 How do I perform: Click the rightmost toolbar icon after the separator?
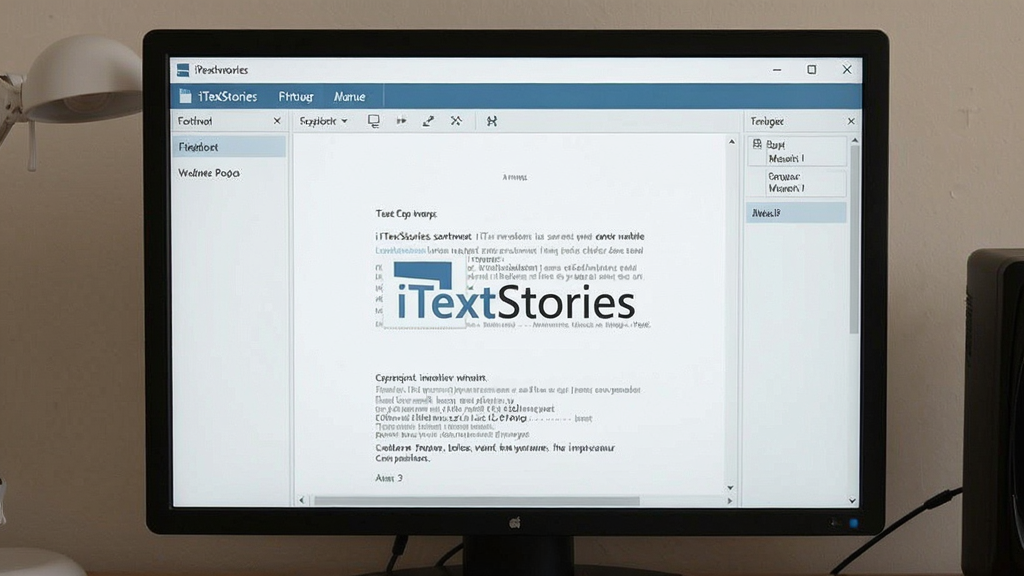(x=492, y=121)
